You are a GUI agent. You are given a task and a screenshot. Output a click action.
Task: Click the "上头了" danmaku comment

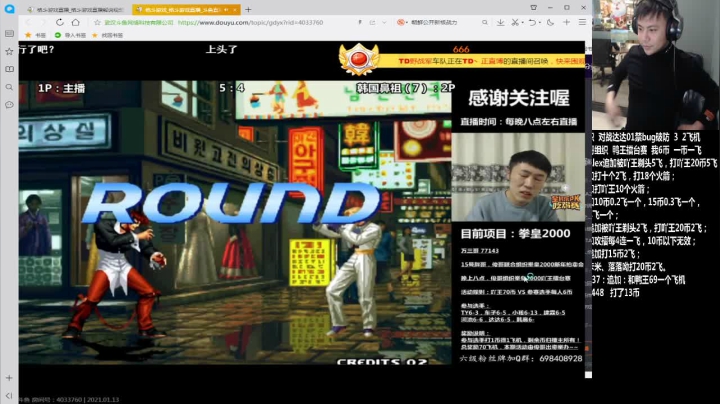221,49
